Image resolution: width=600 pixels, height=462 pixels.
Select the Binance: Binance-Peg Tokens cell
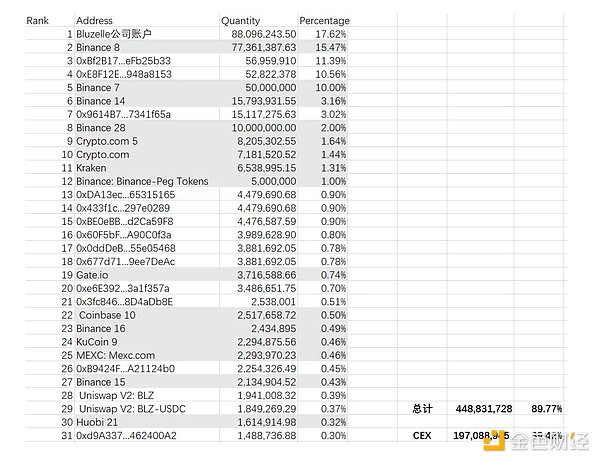pos(141,181)
